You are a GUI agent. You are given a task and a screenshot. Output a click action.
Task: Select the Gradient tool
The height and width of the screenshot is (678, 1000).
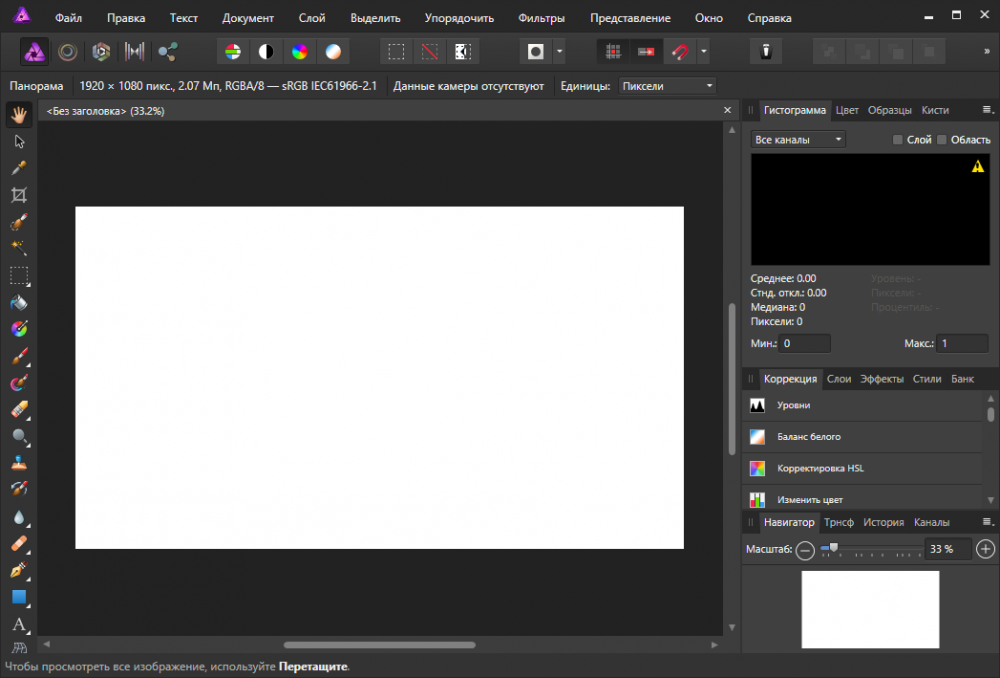coord(19,329)
